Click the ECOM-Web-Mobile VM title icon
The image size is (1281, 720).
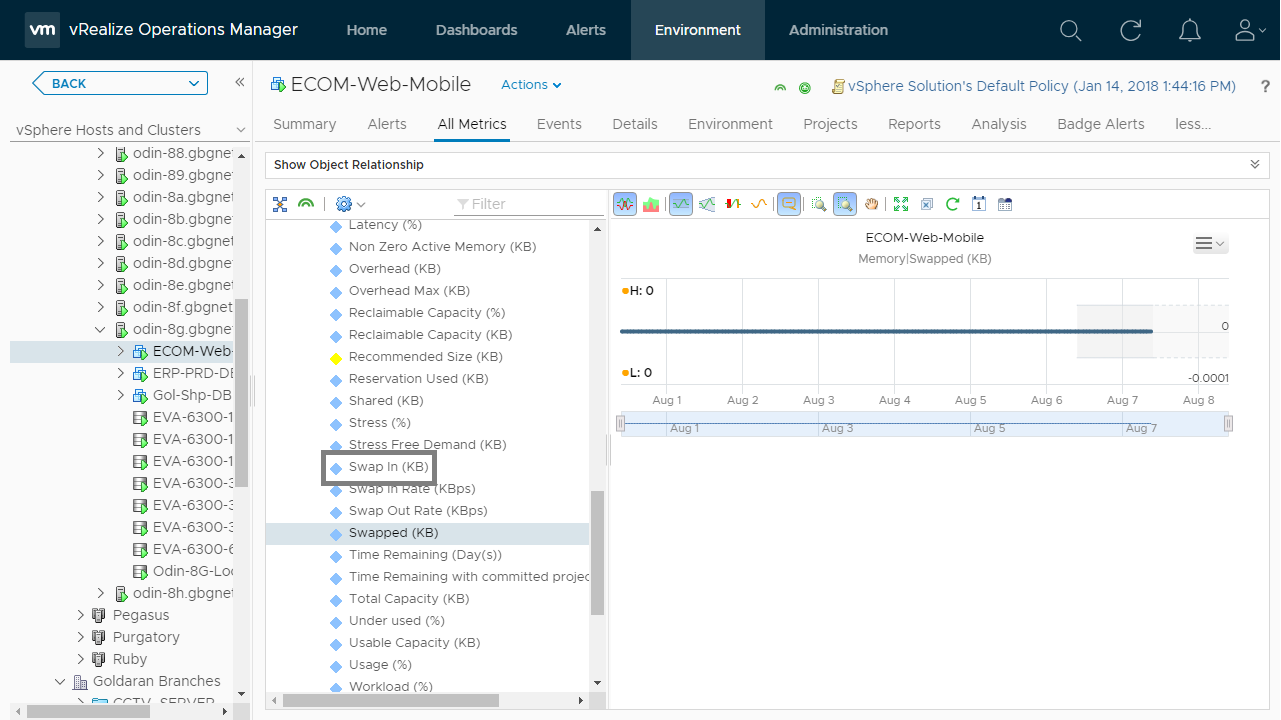[x=278, y=85]
